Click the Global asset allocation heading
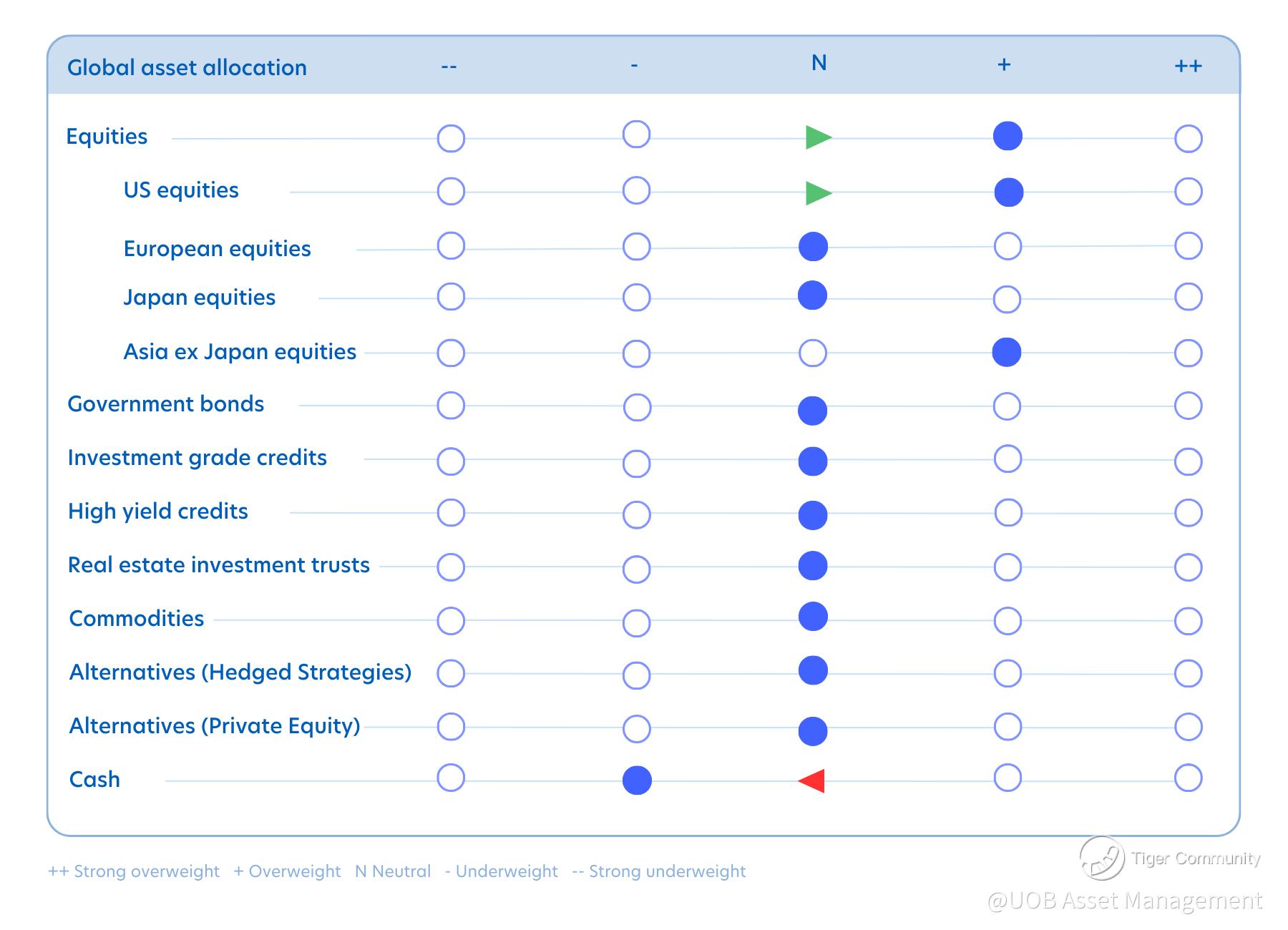The height and width of the screenshot is (930, 1288). click(187, 67)
